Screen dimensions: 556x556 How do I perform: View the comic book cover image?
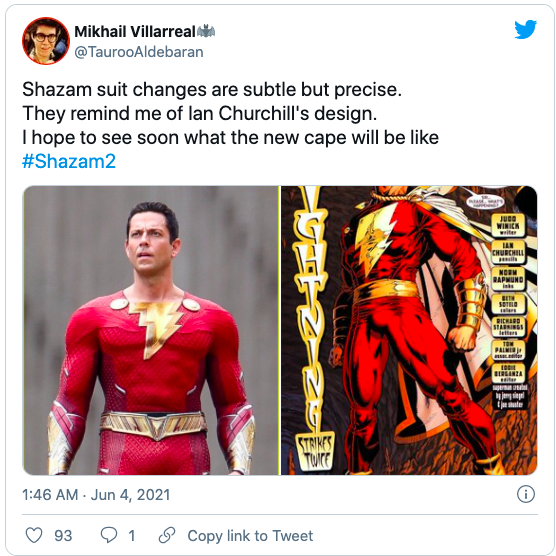(x=409, y=330)
